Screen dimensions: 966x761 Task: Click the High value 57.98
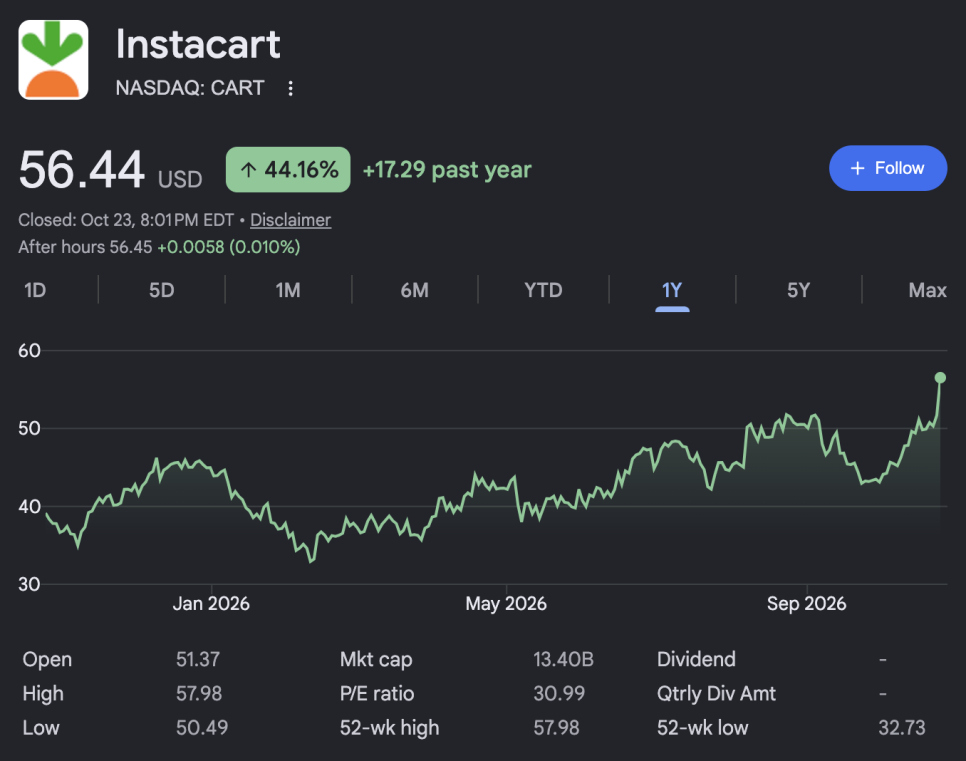[198, 694]
